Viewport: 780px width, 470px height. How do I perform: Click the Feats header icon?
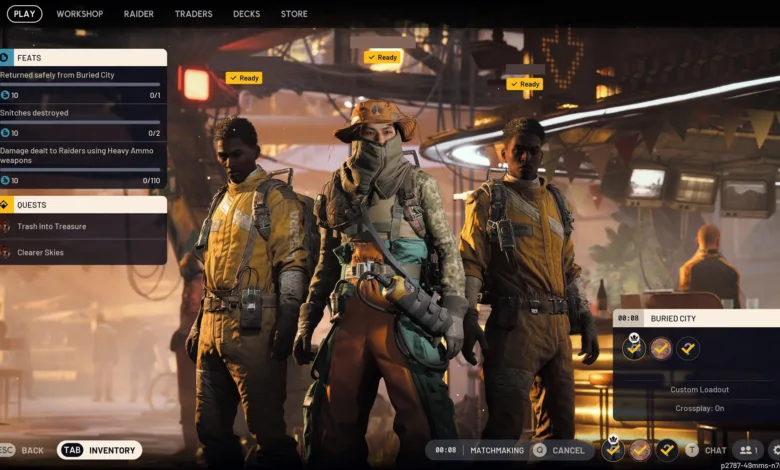(x=5, y=58)
